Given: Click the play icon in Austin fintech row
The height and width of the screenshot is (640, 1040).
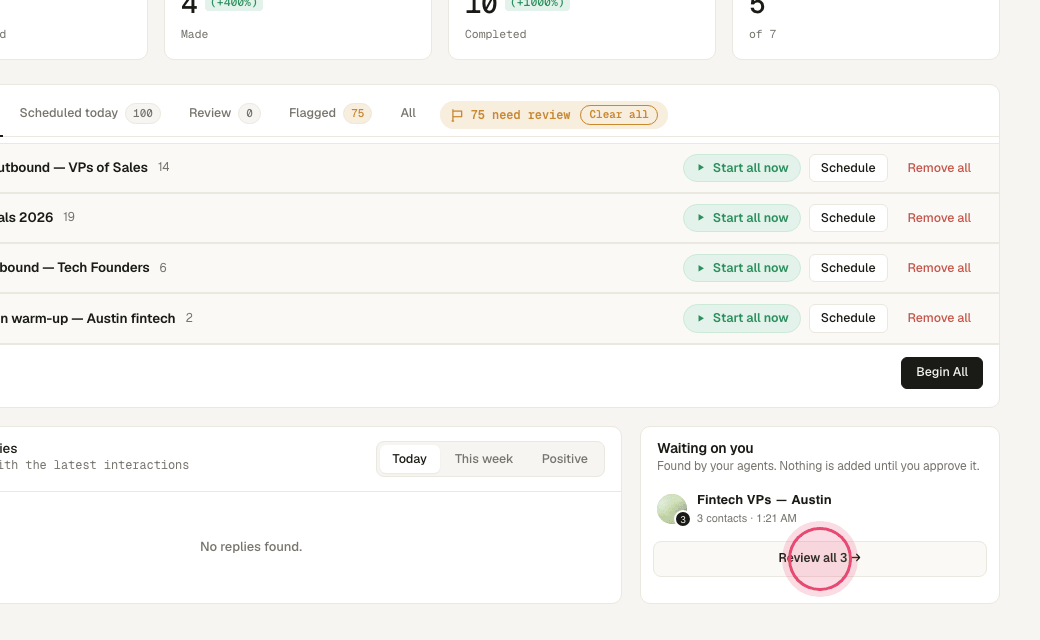Looking at the screenshot, I should pyautogui.click(x=700, y=318).
